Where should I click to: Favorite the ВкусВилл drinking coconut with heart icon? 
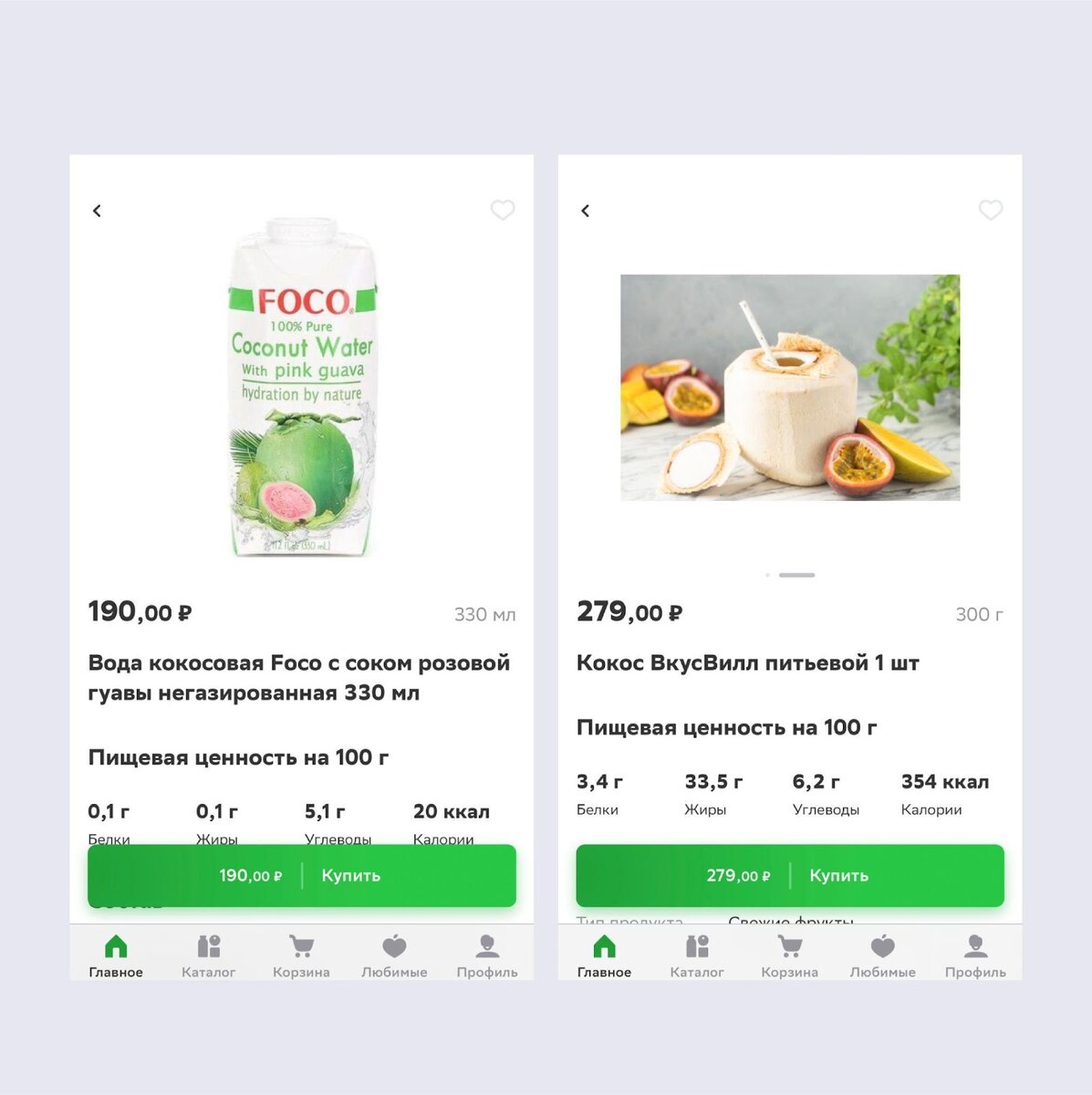(991, 210)
